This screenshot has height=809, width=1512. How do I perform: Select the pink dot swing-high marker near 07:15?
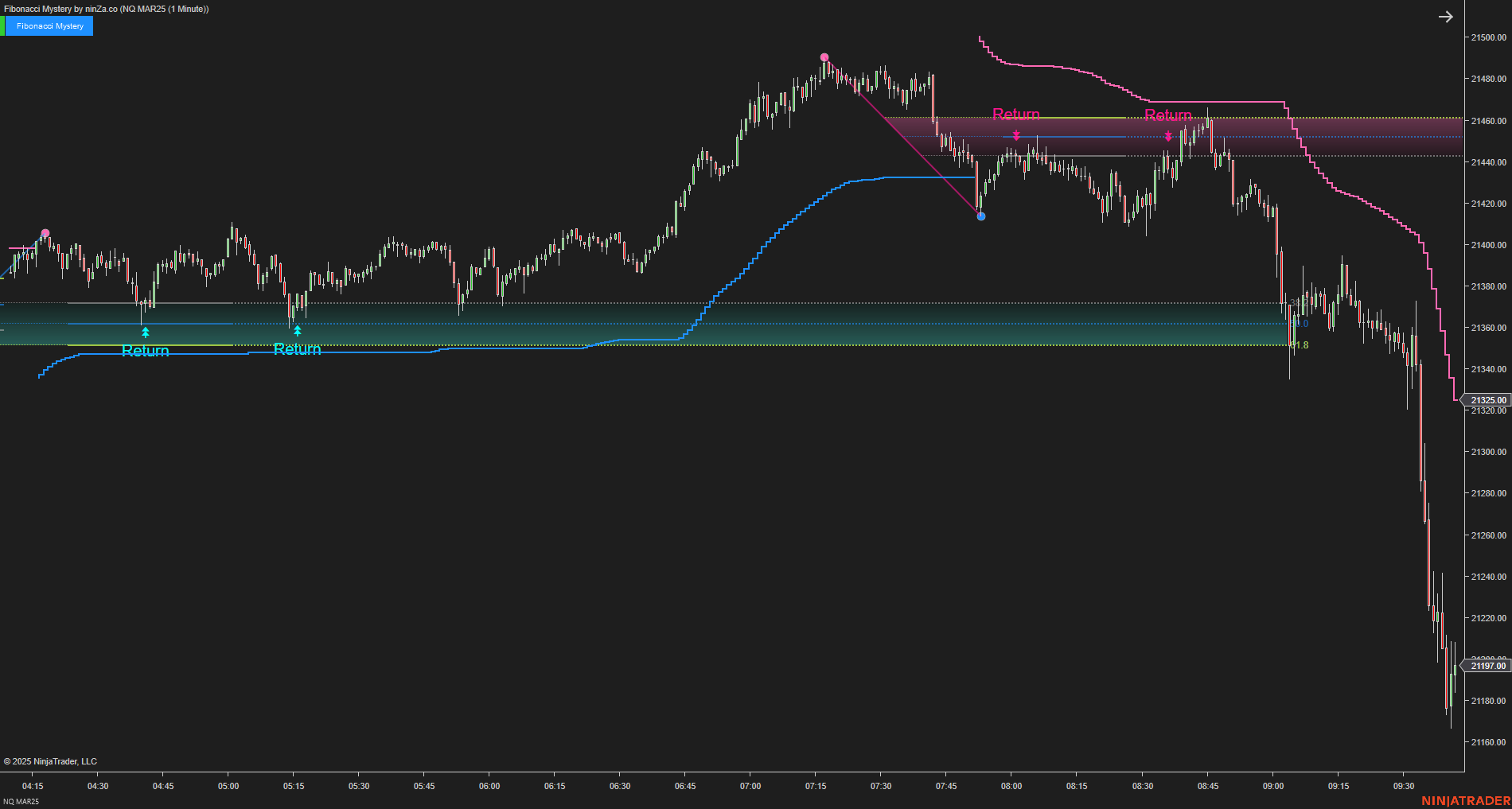824,56
